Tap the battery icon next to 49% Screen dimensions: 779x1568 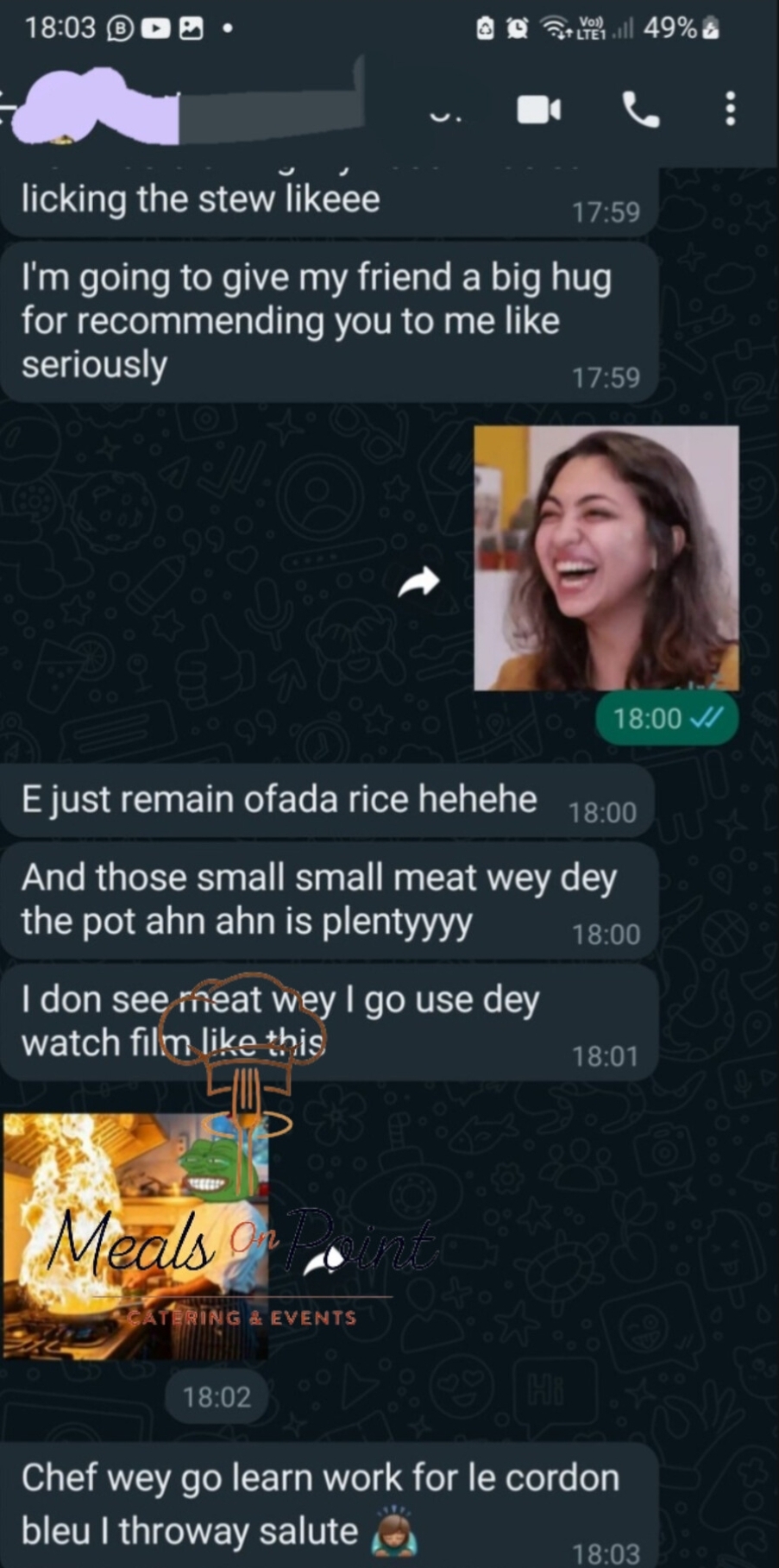click(711, 28)
